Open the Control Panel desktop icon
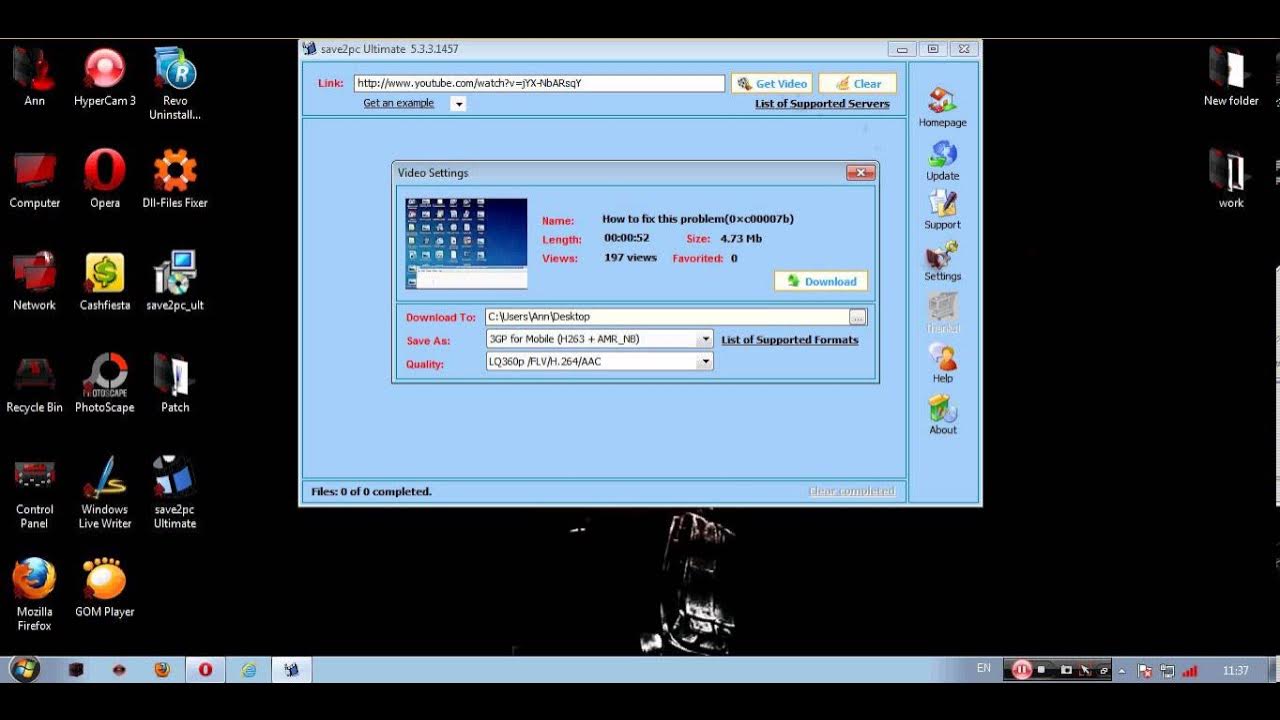 (34, 492)
